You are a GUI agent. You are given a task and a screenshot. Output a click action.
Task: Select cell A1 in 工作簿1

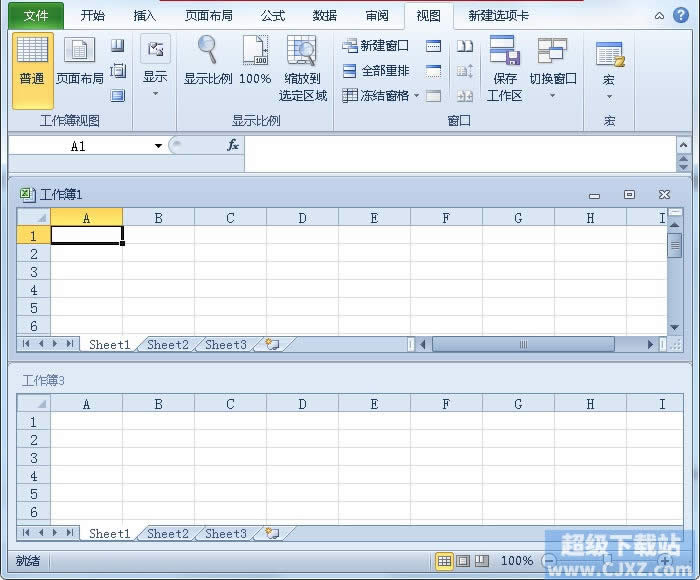coord(87,235)
